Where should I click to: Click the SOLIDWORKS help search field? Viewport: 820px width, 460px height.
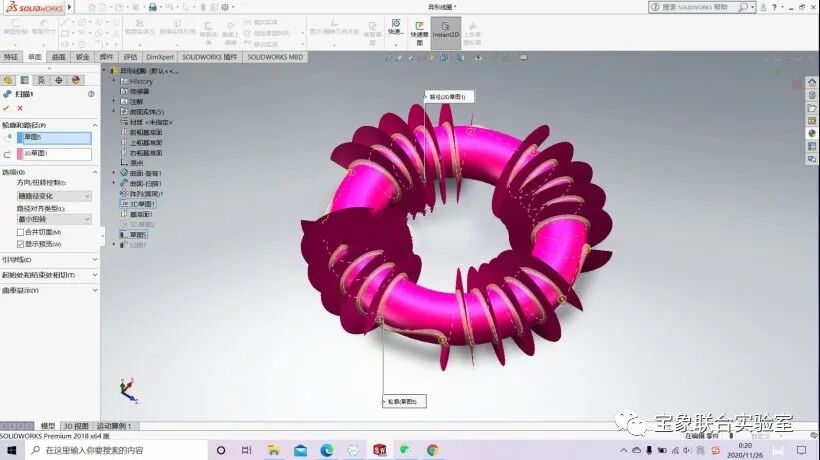[x=696, y=7]
